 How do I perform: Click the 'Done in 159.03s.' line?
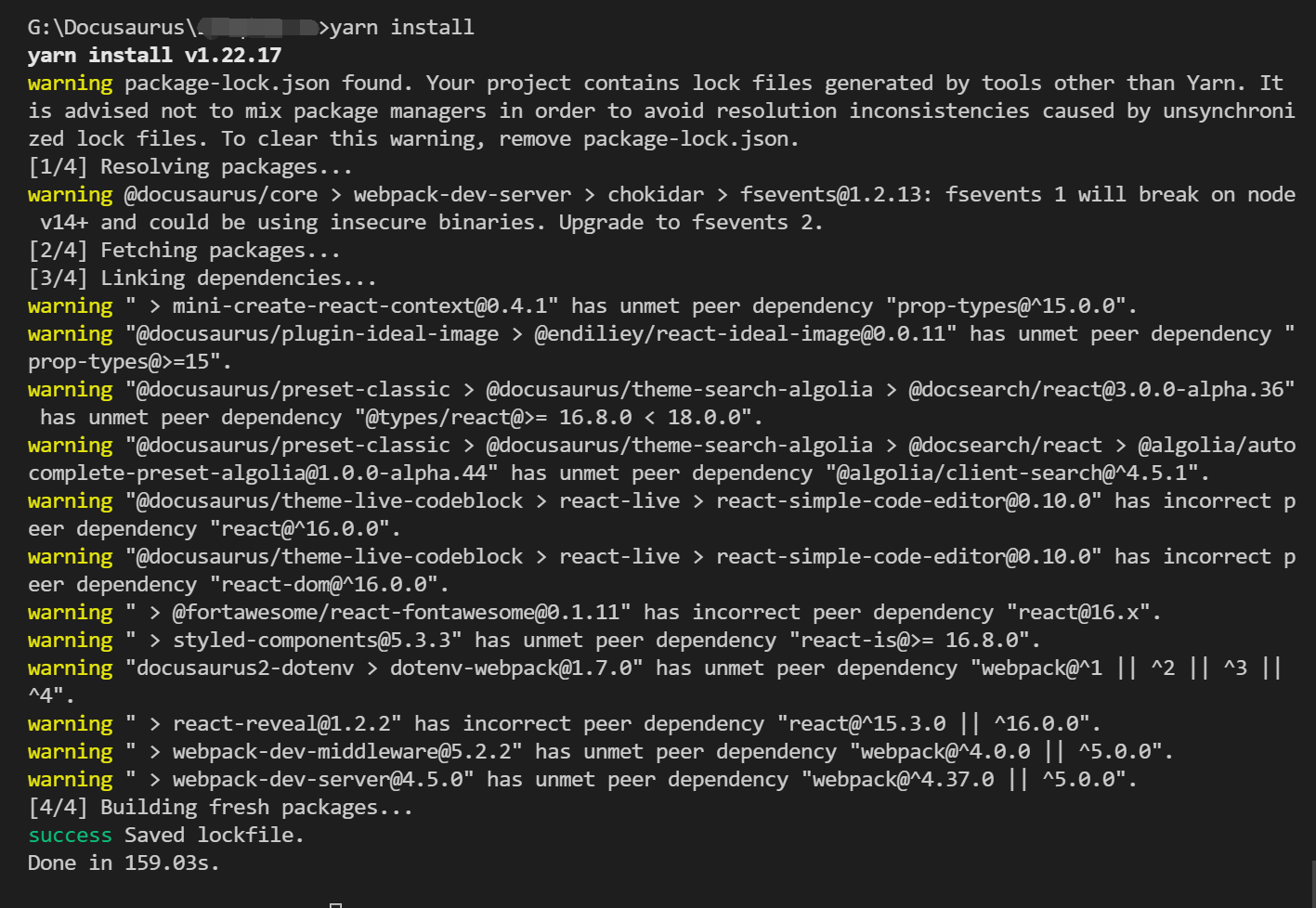pyautogui.click(x=124, y=863)
